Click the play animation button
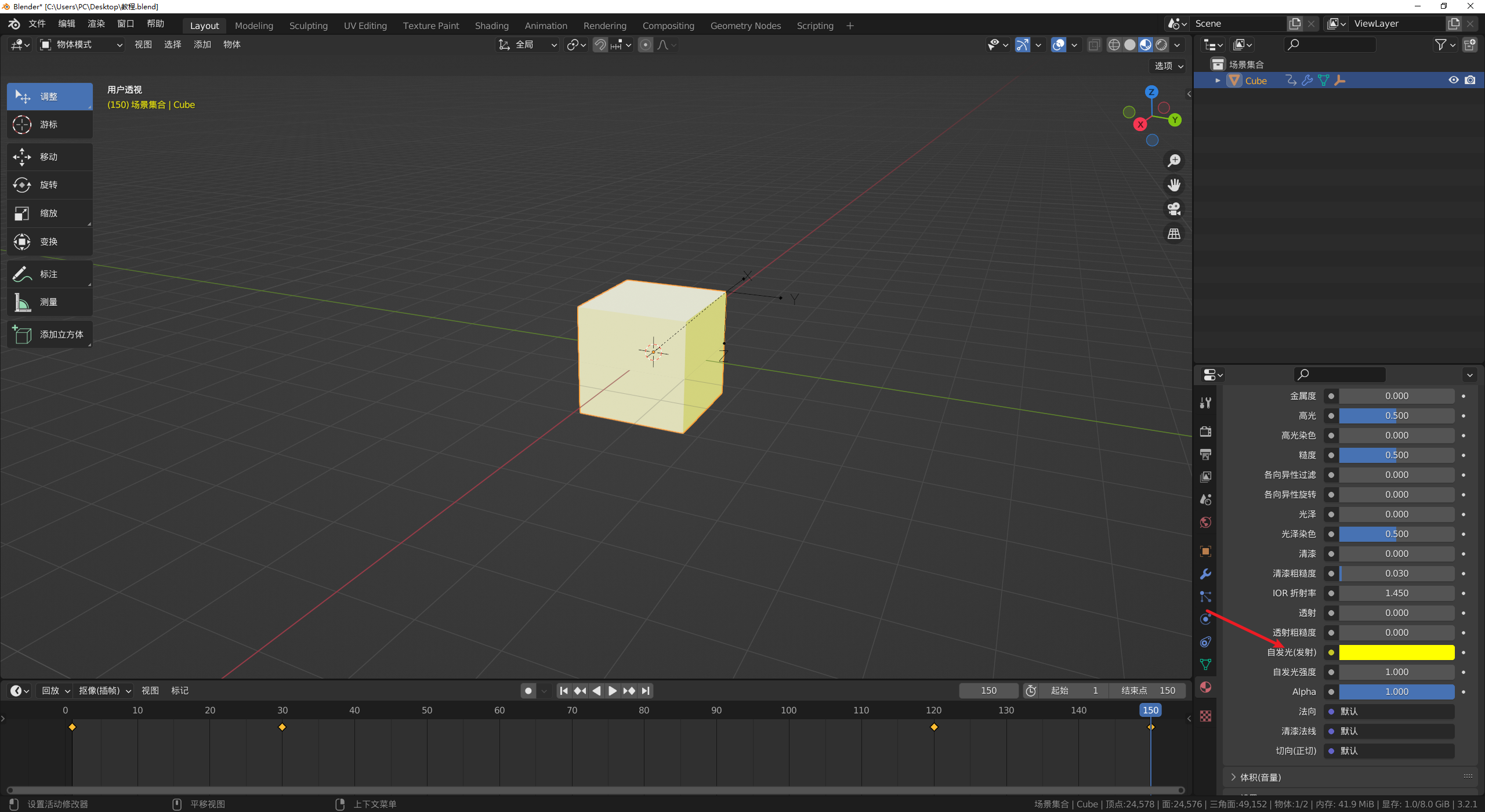Screen dimensions: 1485x812 (613, 691)
